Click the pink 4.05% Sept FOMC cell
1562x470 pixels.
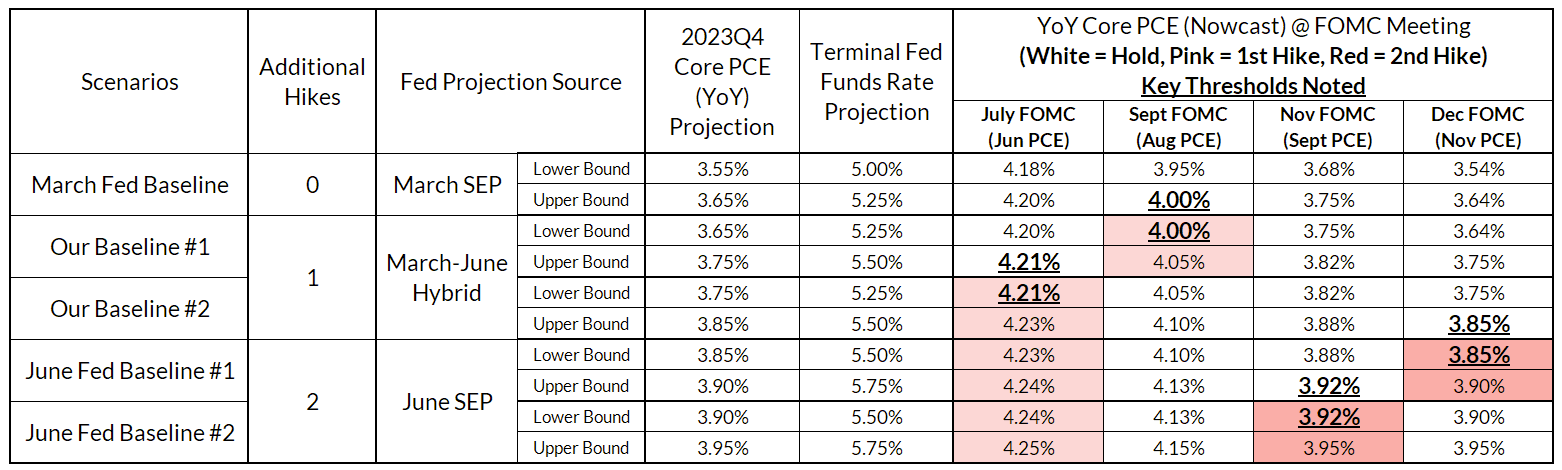coord(1178,262)
